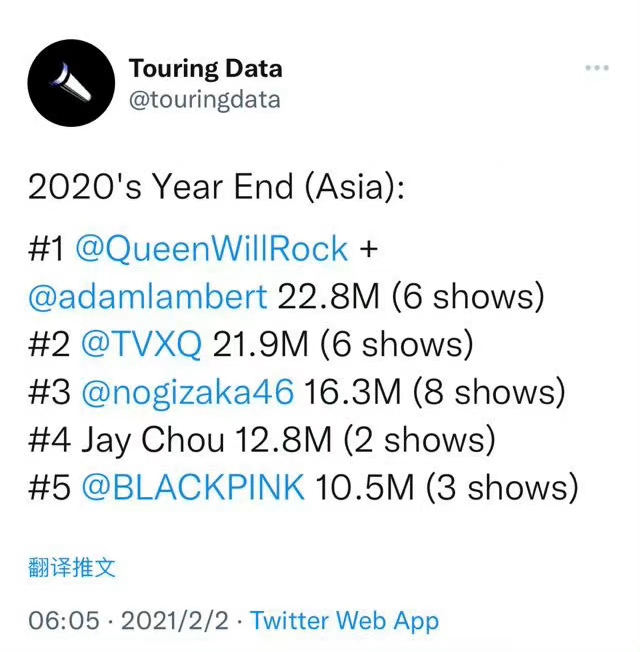Open the @touringdata handle

(x=205, y=100)
